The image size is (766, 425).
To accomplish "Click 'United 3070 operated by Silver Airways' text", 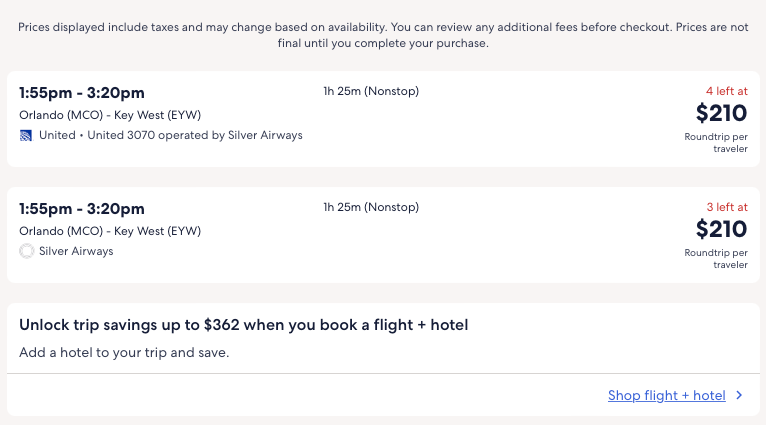I will (195, 135).
